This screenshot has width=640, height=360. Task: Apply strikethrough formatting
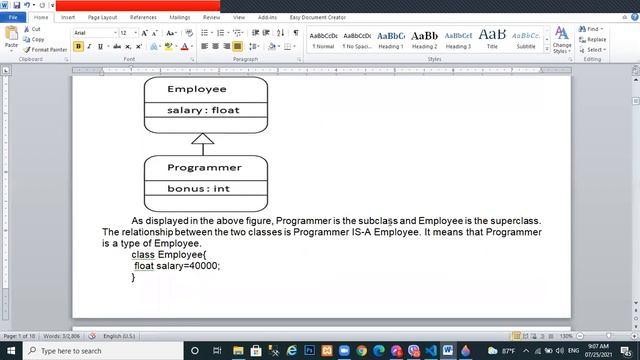coord(117,47)
